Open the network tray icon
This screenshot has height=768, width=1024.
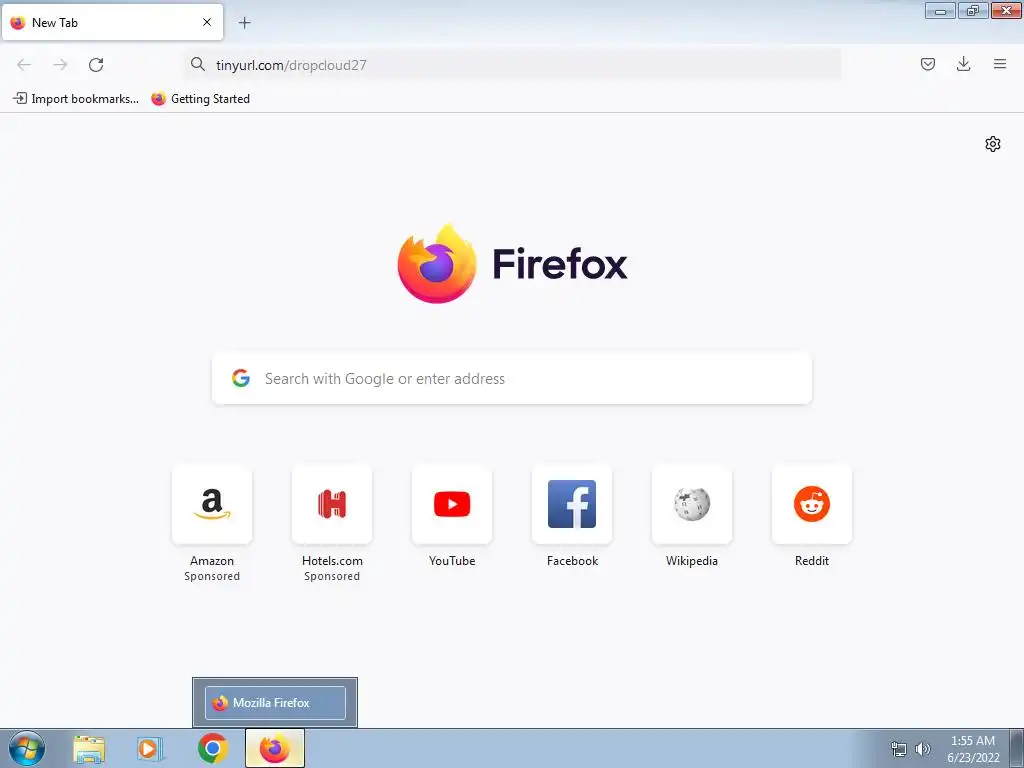[x=899, y=749]
